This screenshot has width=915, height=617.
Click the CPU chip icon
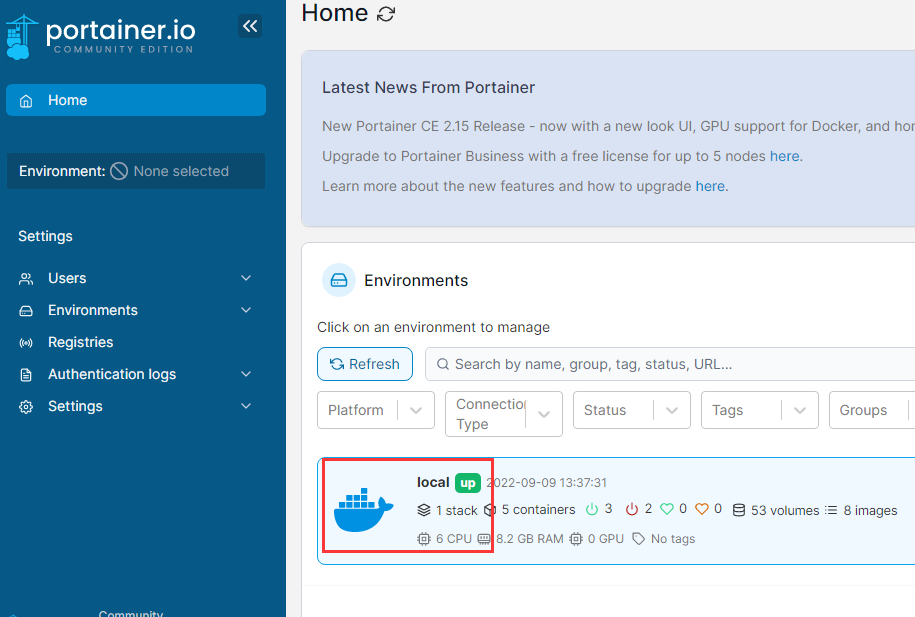[x=424, y=539]
